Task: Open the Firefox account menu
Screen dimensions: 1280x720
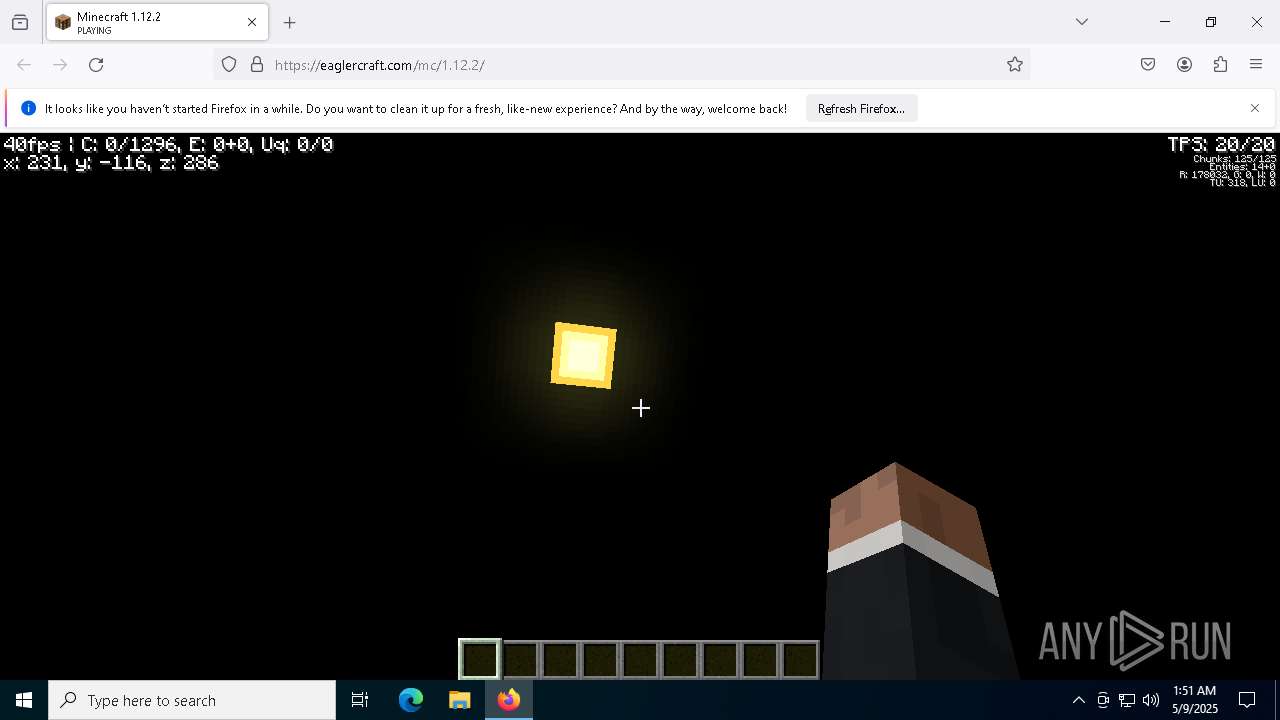Action: point(1184,65)
